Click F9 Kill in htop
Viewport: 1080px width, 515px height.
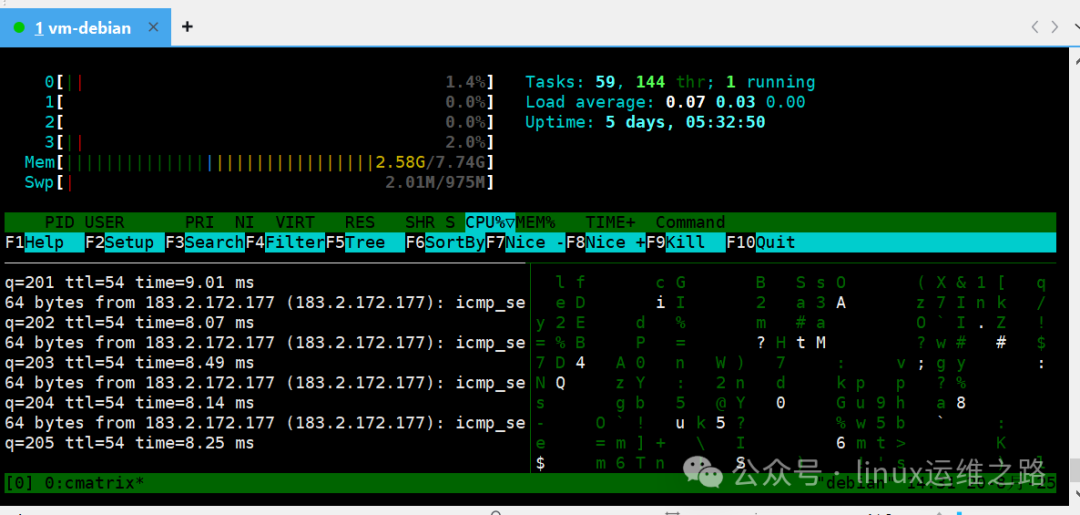tap(685, 242)
